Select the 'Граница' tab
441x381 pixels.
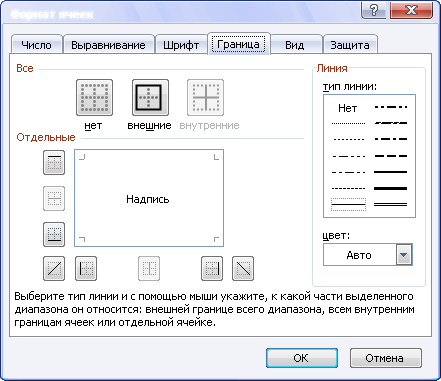click(239, 44)
